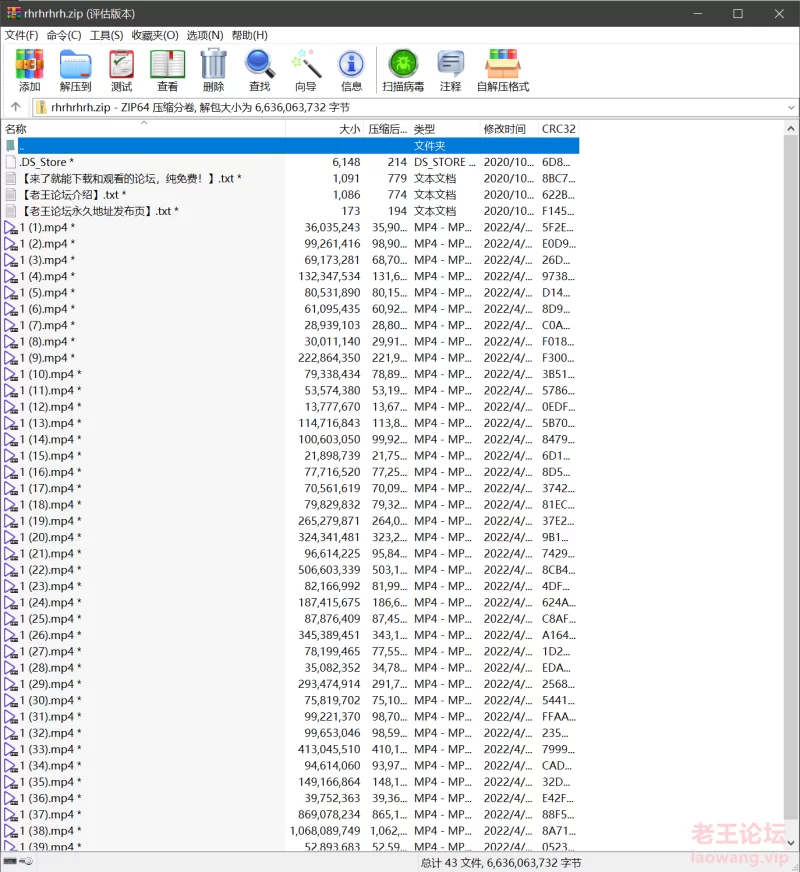Sort by the 名称 column header
Screen dimensions: 800x872
[143, 129]
